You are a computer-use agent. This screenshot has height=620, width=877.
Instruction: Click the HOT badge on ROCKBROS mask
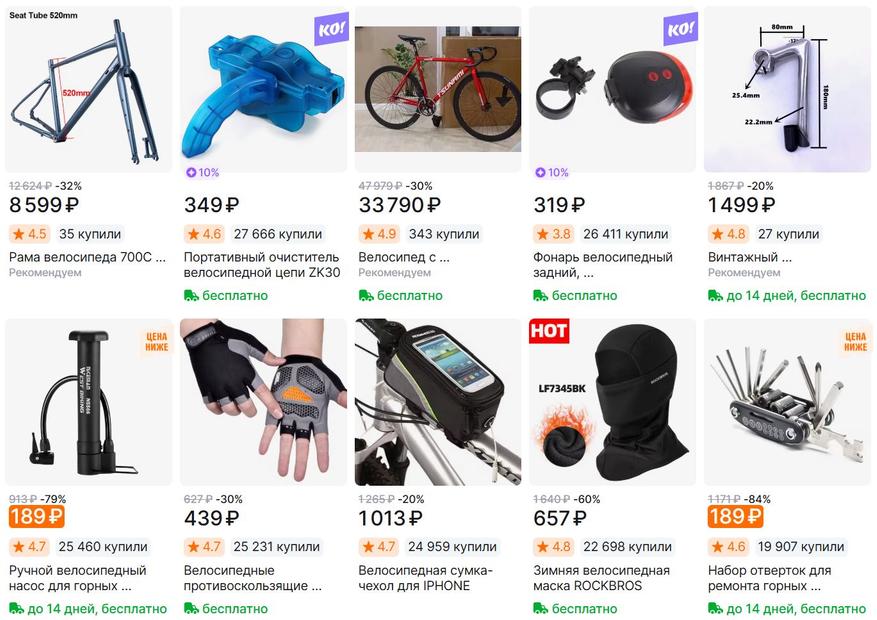549,330
